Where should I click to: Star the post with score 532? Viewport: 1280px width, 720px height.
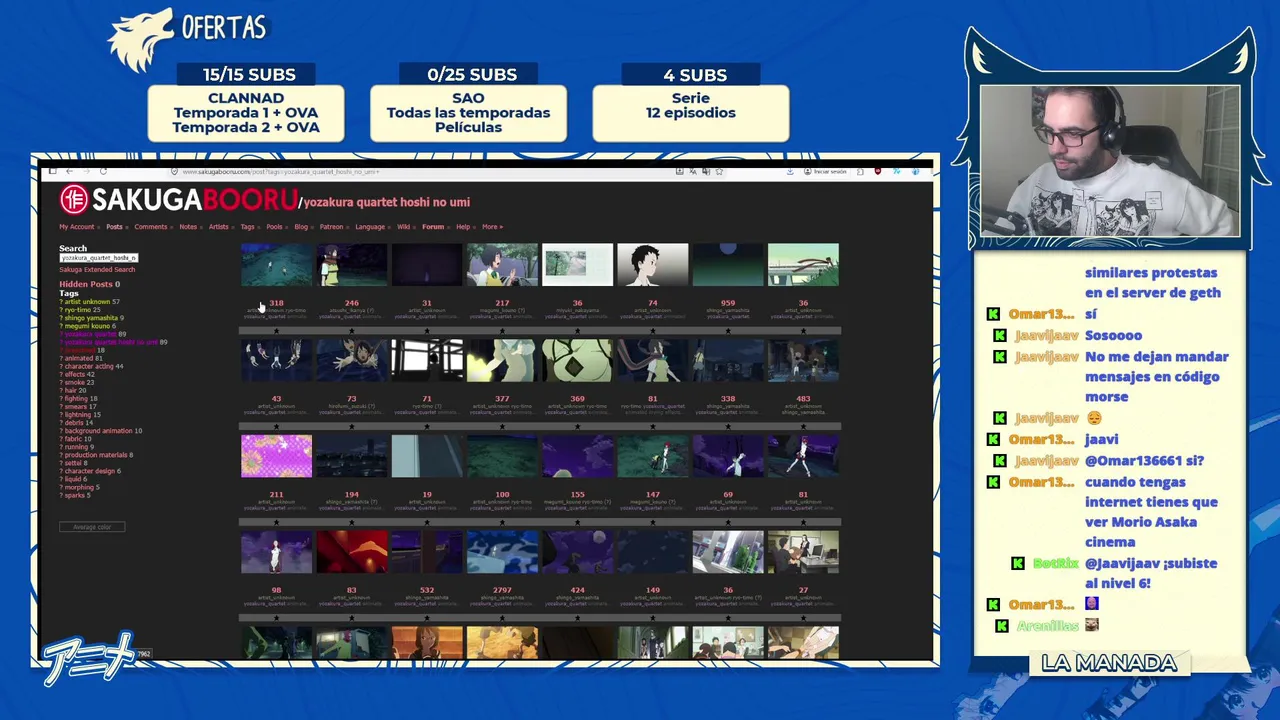[x=427, y=618]
